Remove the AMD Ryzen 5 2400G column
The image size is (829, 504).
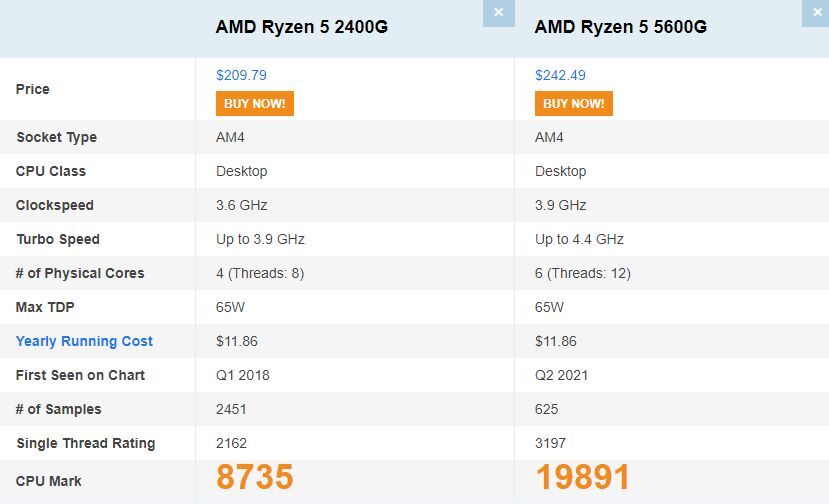click(498, 13)
